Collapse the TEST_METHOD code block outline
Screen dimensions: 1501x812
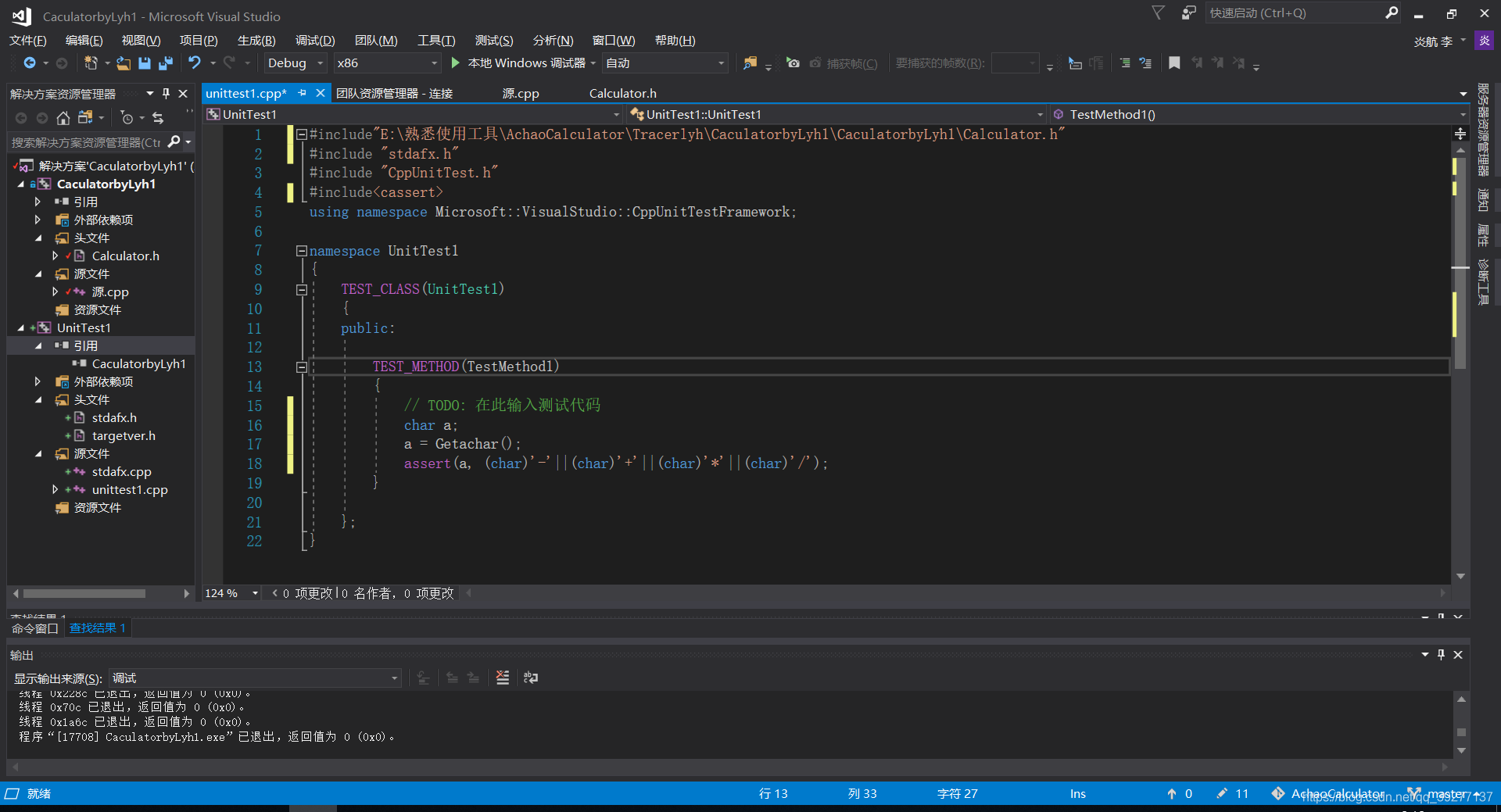point(302,367)
